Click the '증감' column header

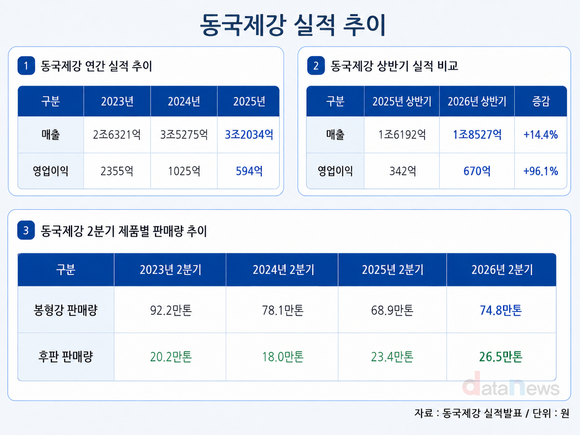(541, 101)
